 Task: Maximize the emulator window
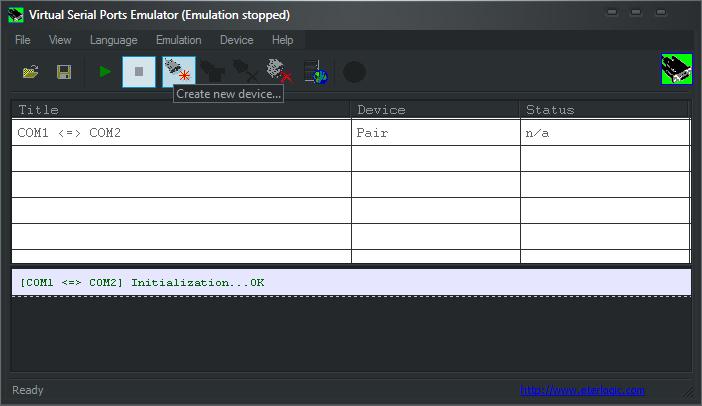pos(636,12)
